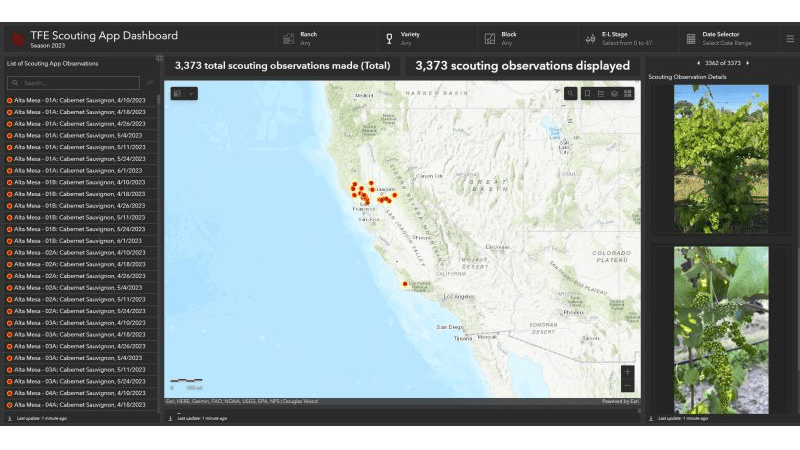Viewport: 800px width, 450px height.
Task: Select Alta Mesa - 03A Cabernet Sauvignon 5/4/2023
Action: [80, 359]
